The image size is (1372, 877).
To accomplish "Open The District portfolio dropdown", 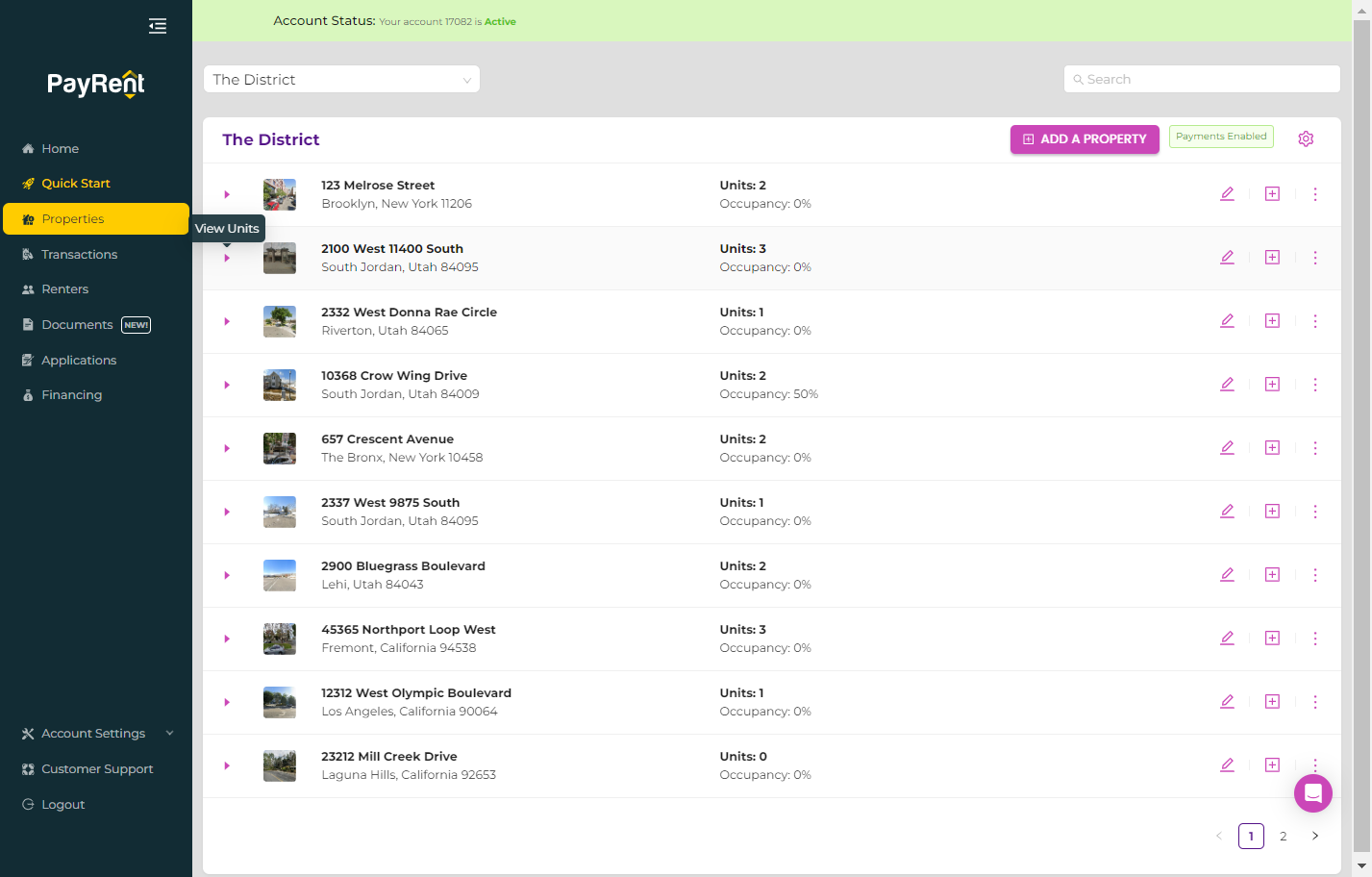I will tap(341, 80).
